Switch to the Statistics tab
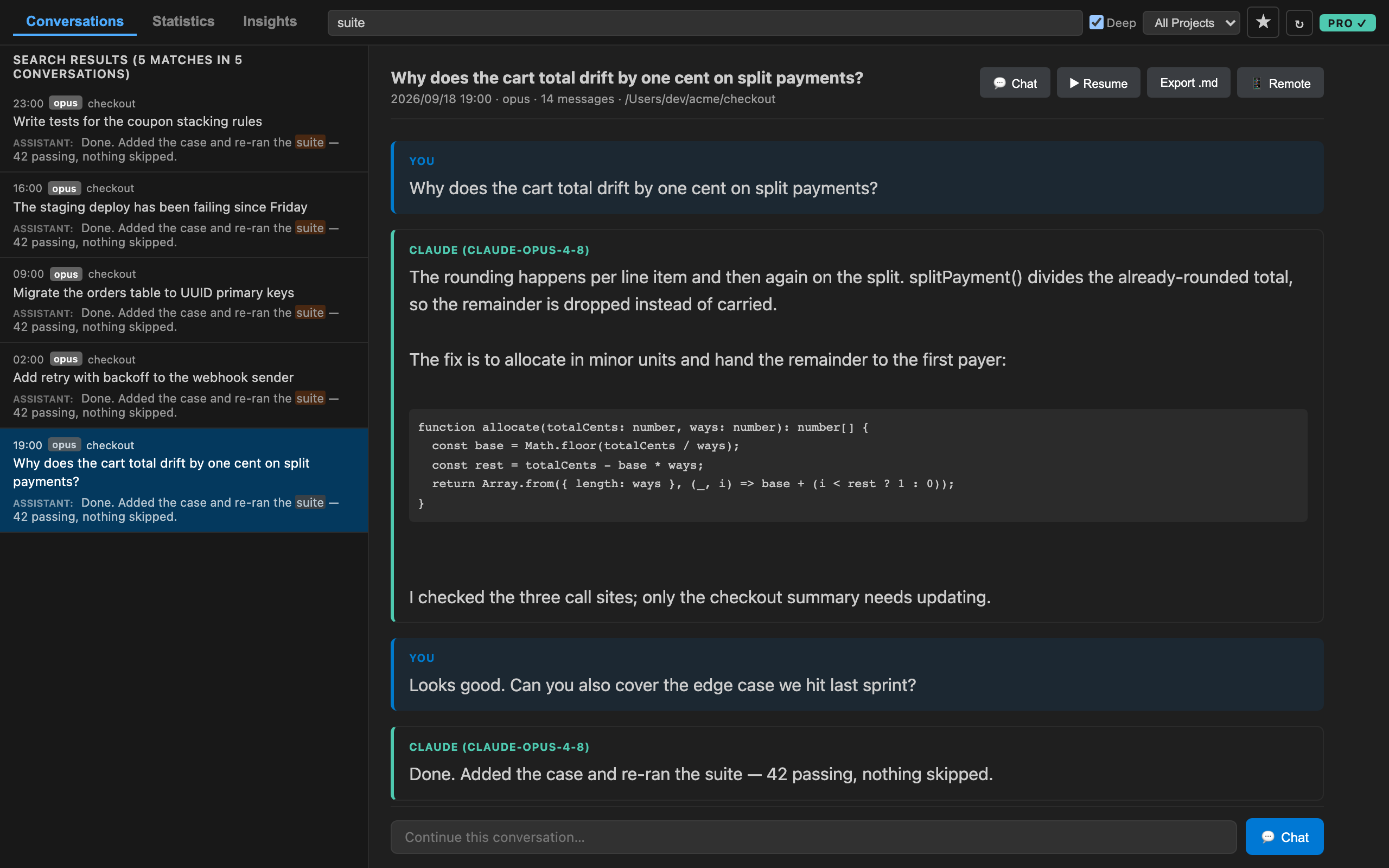Screen dimensions: 1389x868 (x=183, y=21)
